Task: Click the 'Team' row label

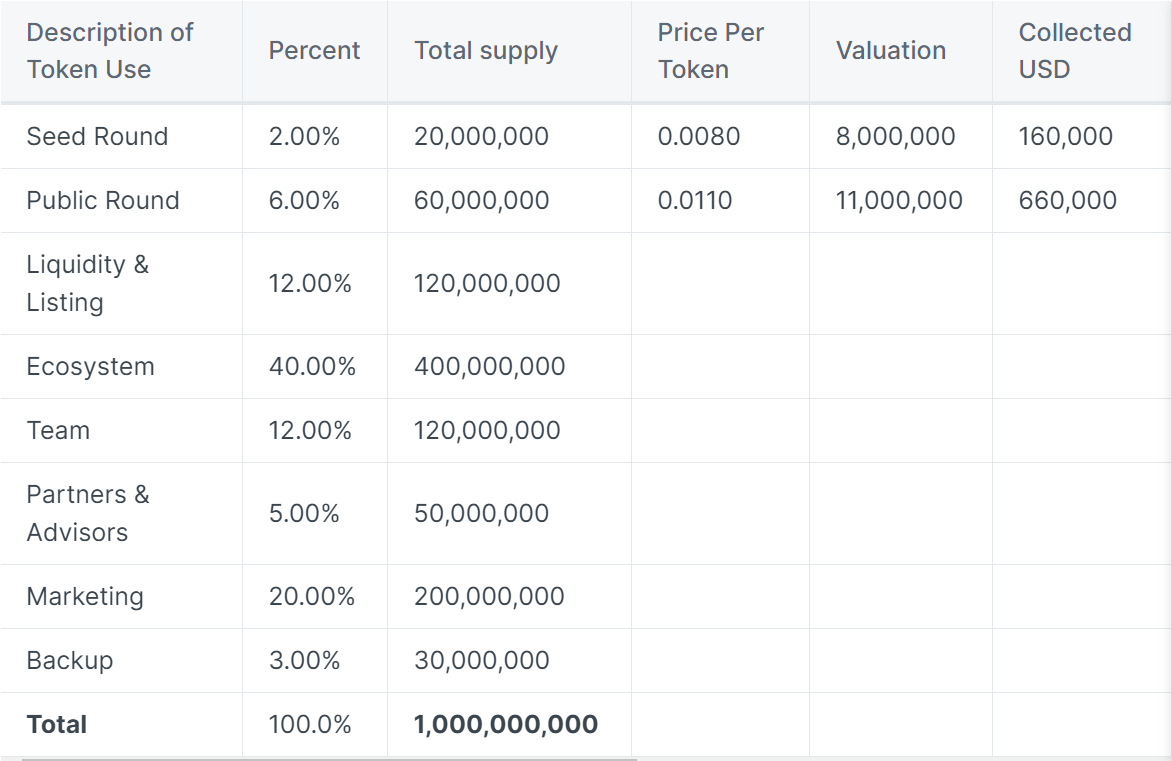Action: 59,431
